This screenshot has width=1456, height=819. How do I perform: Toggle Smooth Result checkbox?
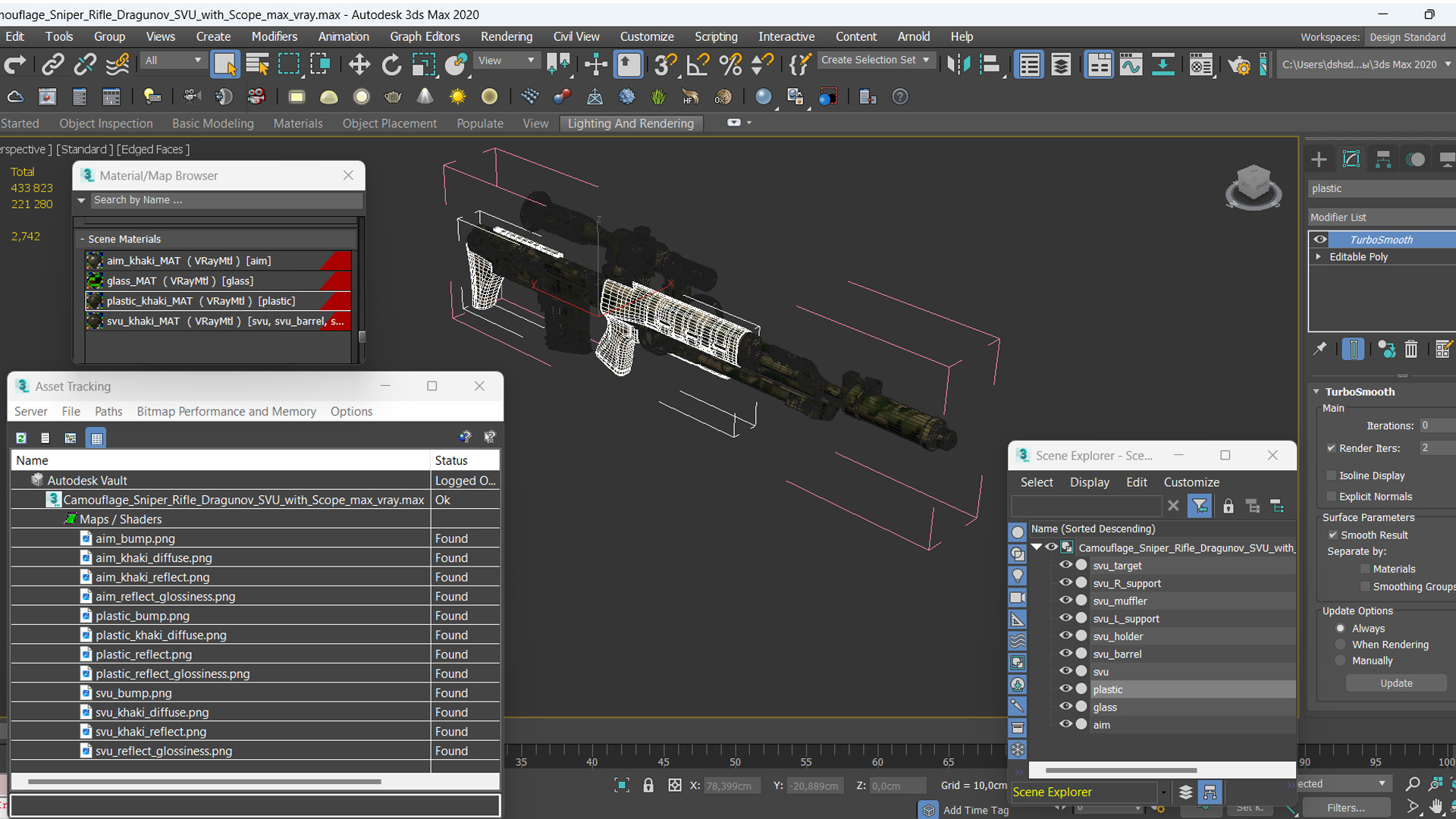1332,535
